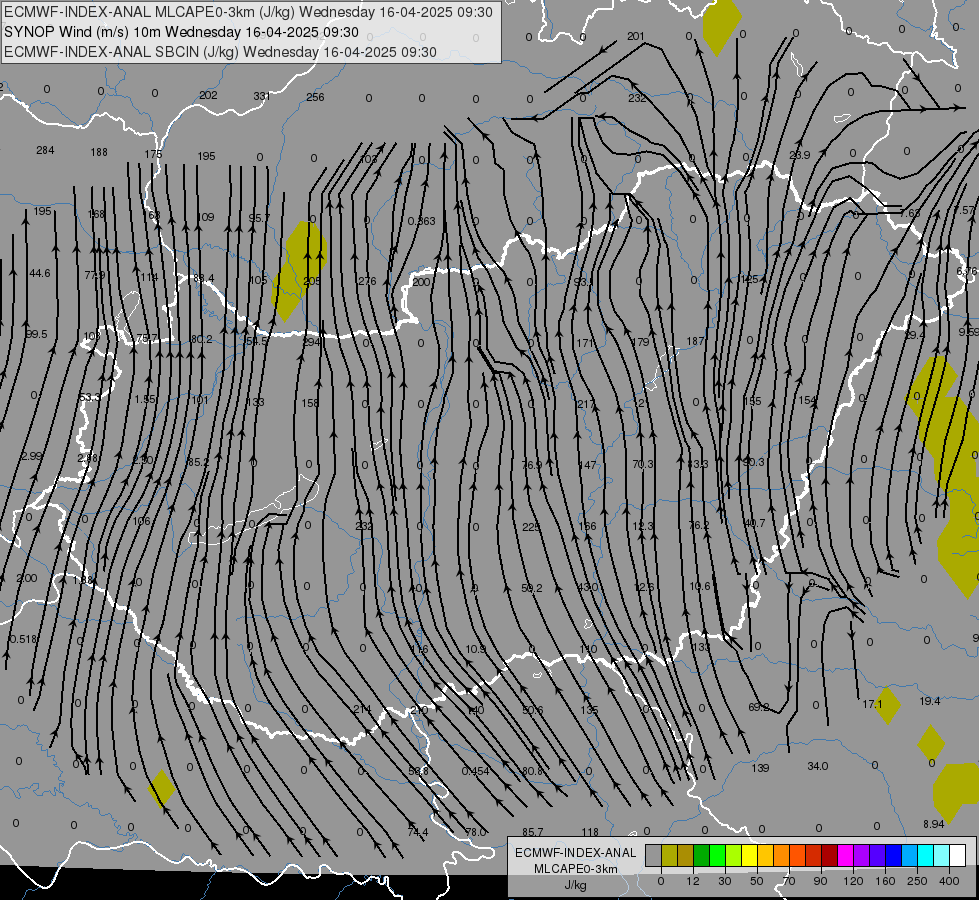Click the map value 17.1
979x900 pixels.
click(872, 704)
